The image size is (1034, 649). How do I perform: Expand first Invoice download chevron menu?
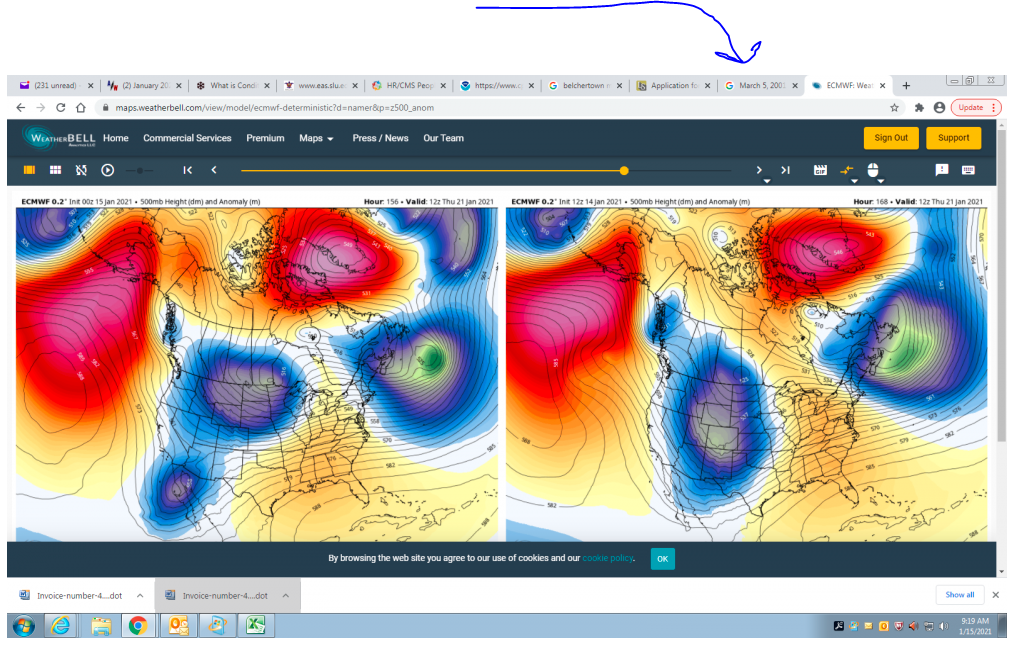(140, 596)
